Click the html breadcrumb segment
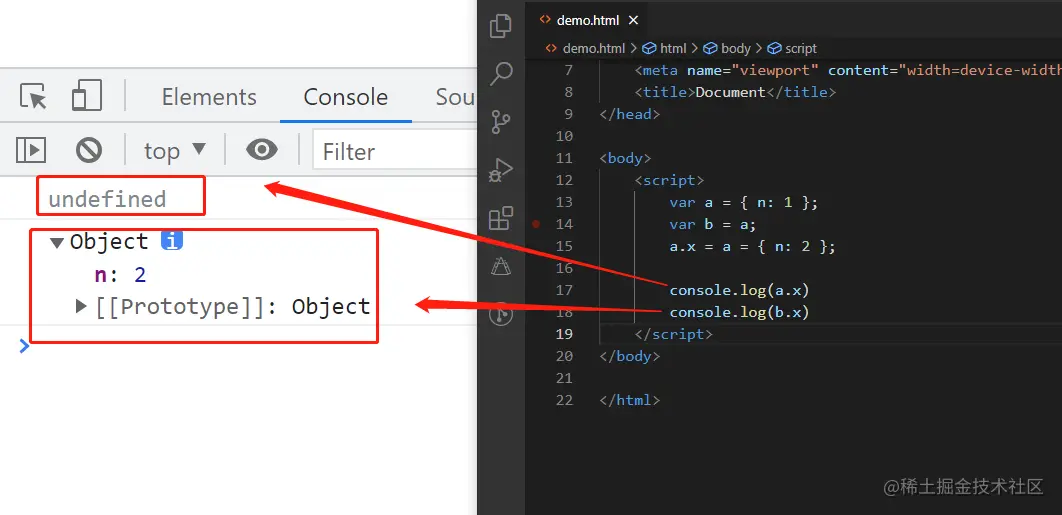This screenshot has height=515, width=1062. [664, 49]
